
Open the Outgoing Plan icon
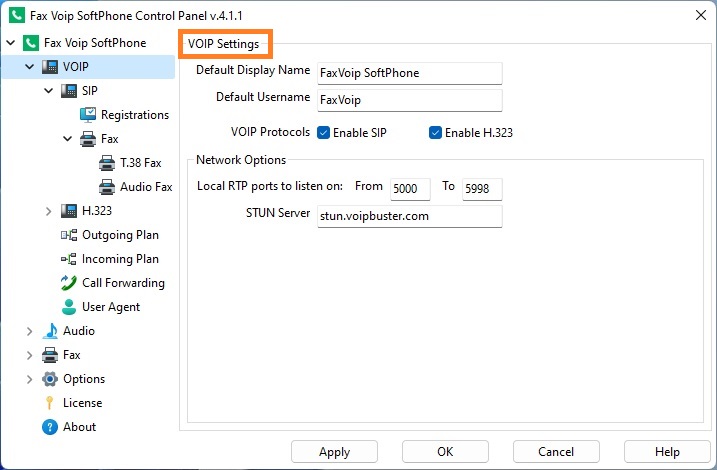69,235
